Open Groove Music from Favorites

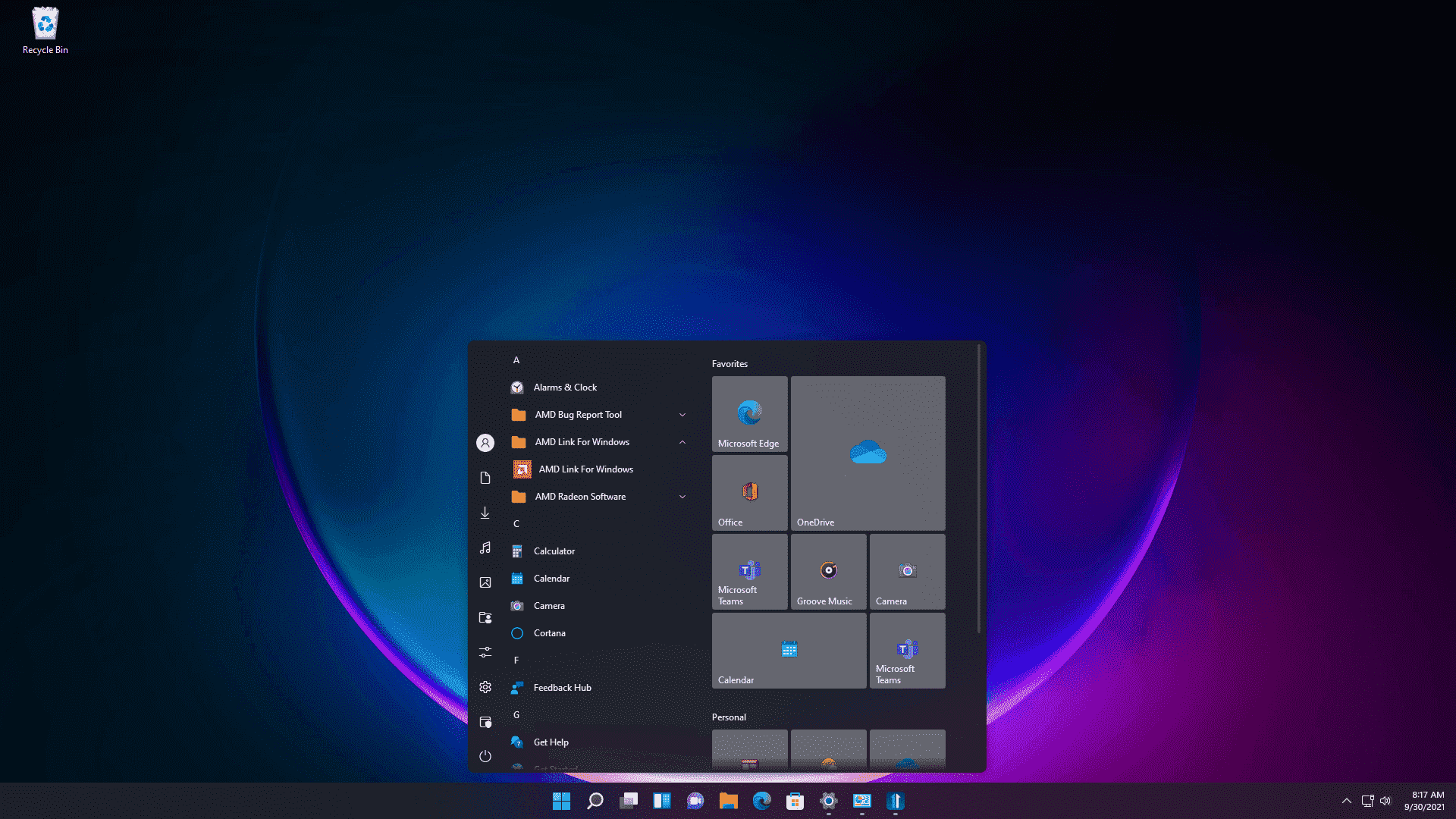pyautogui.click(x=828, y=570)
